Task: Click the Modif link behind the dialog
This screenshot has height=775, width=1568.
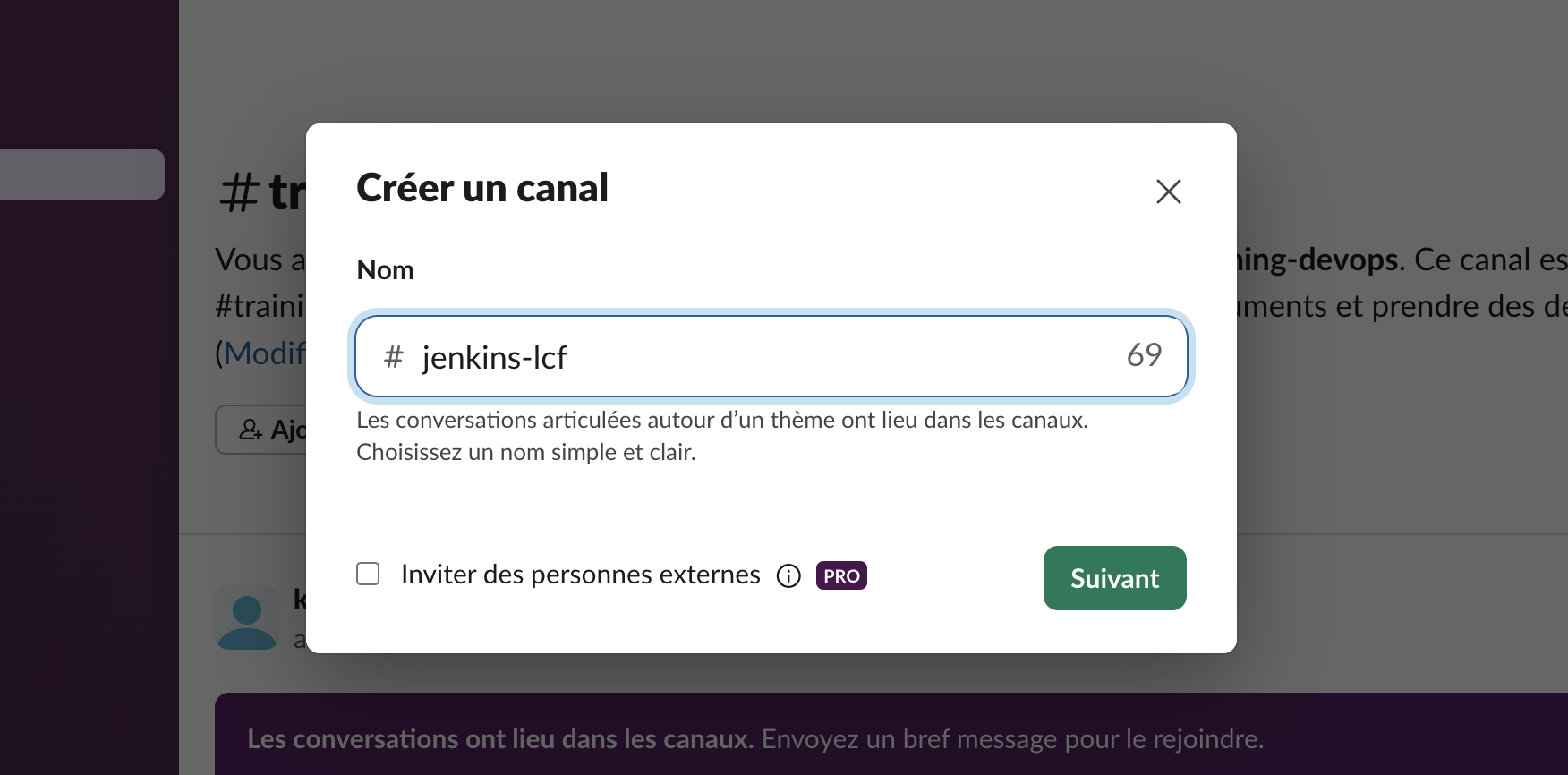Action: (x=265, y=353)
